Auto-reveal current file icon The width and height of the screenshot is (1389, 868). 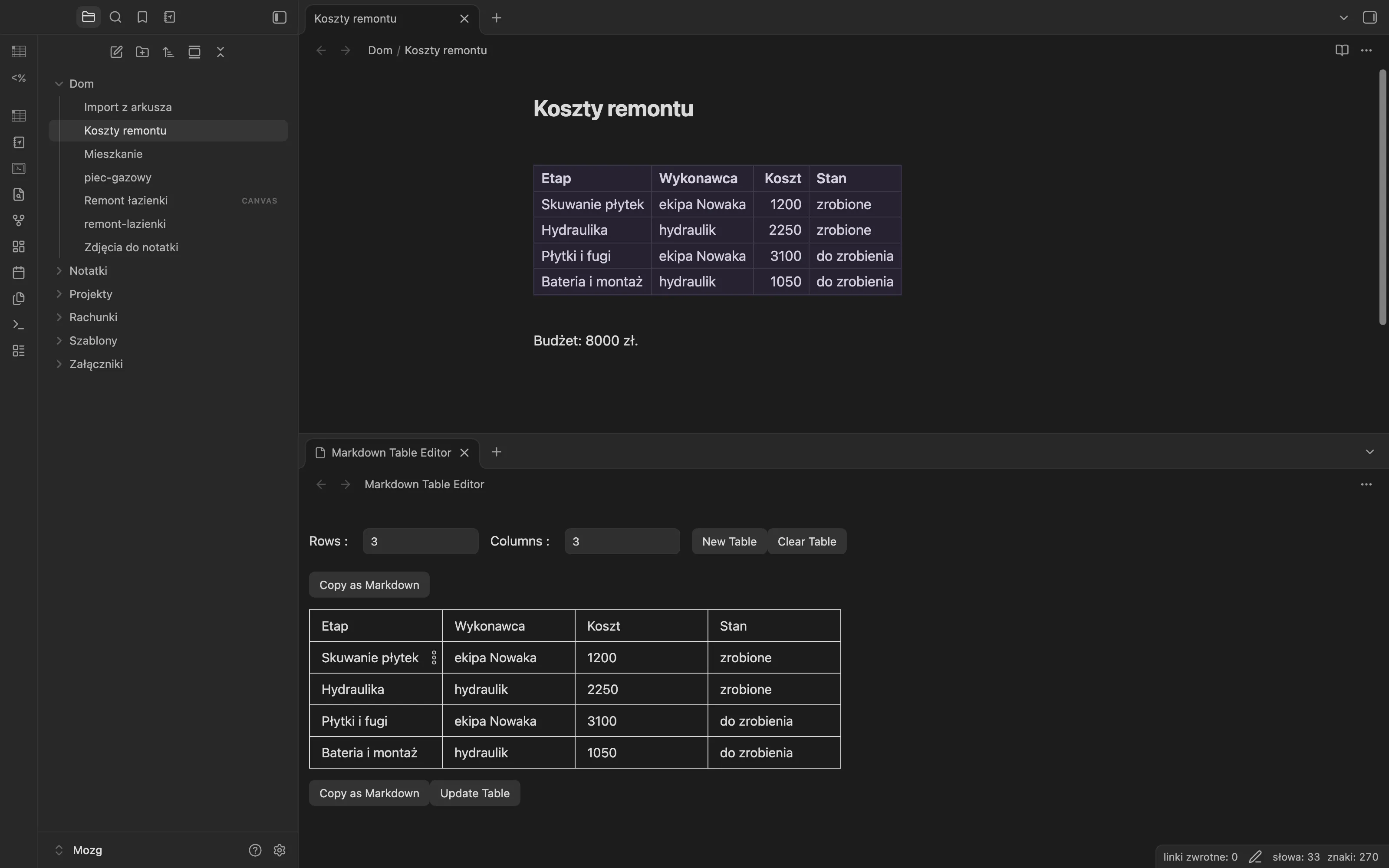point(194,52)
